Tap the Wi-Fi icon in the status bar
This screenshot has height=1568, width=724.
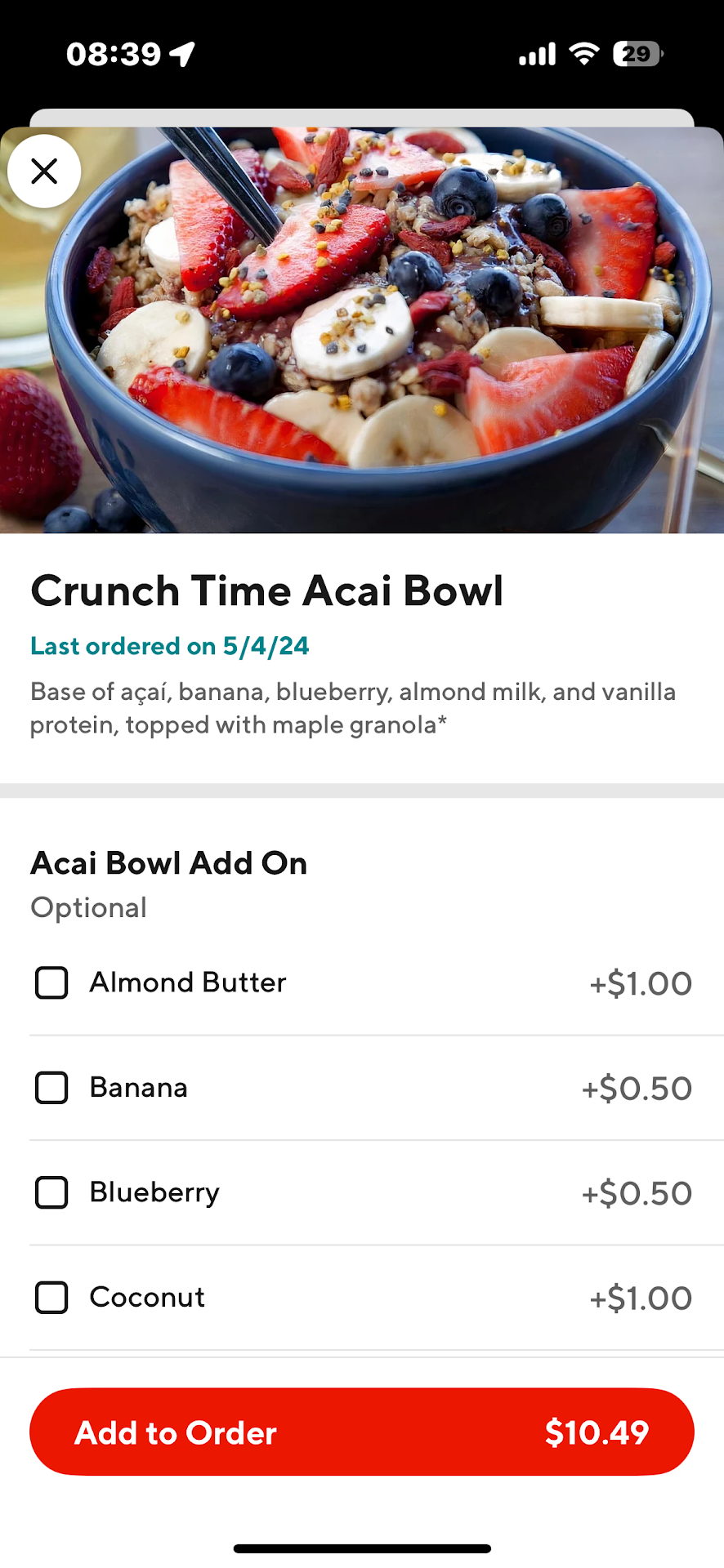pyautogui.click(x=584, y=54)
